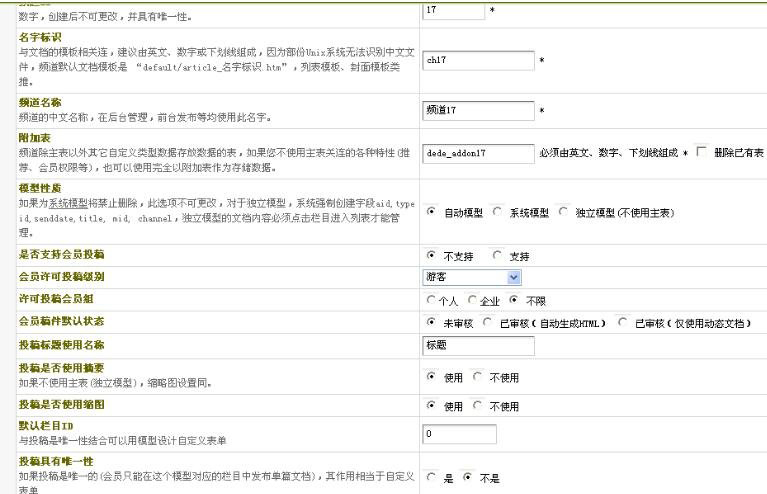The height and width of the screenshot is (494, 767).
Task: Select 企业 for 许可投稿会员组
Action: [473, 300]
